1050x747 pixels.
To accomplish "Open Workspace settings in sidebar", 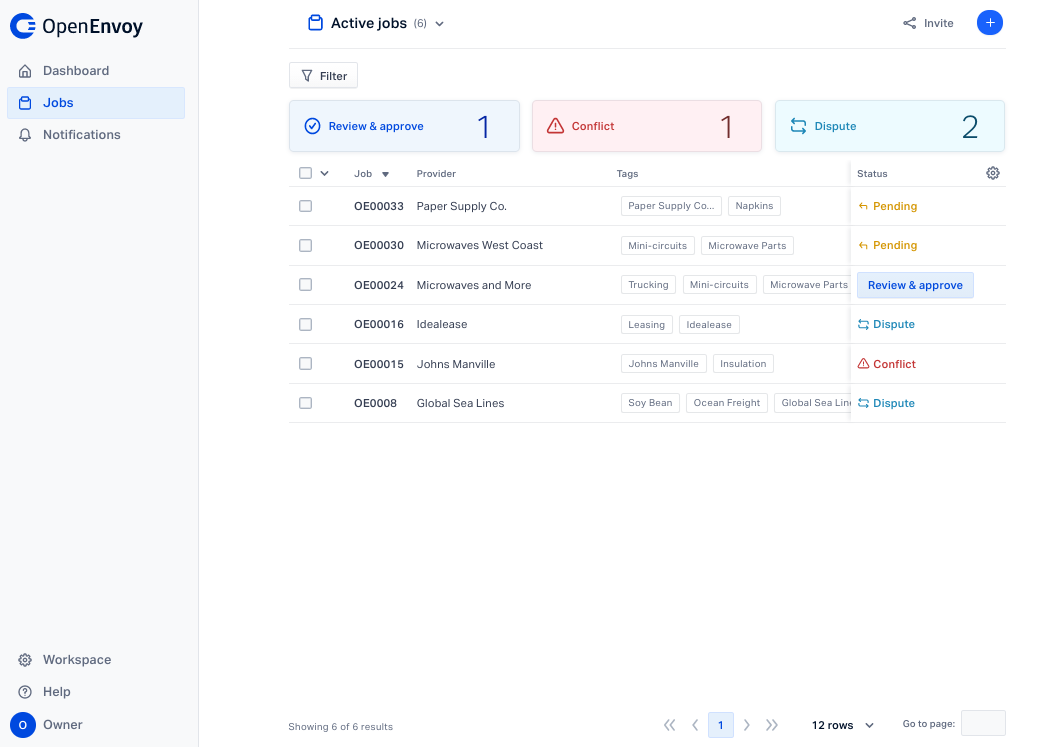I will tap(96, 660).
